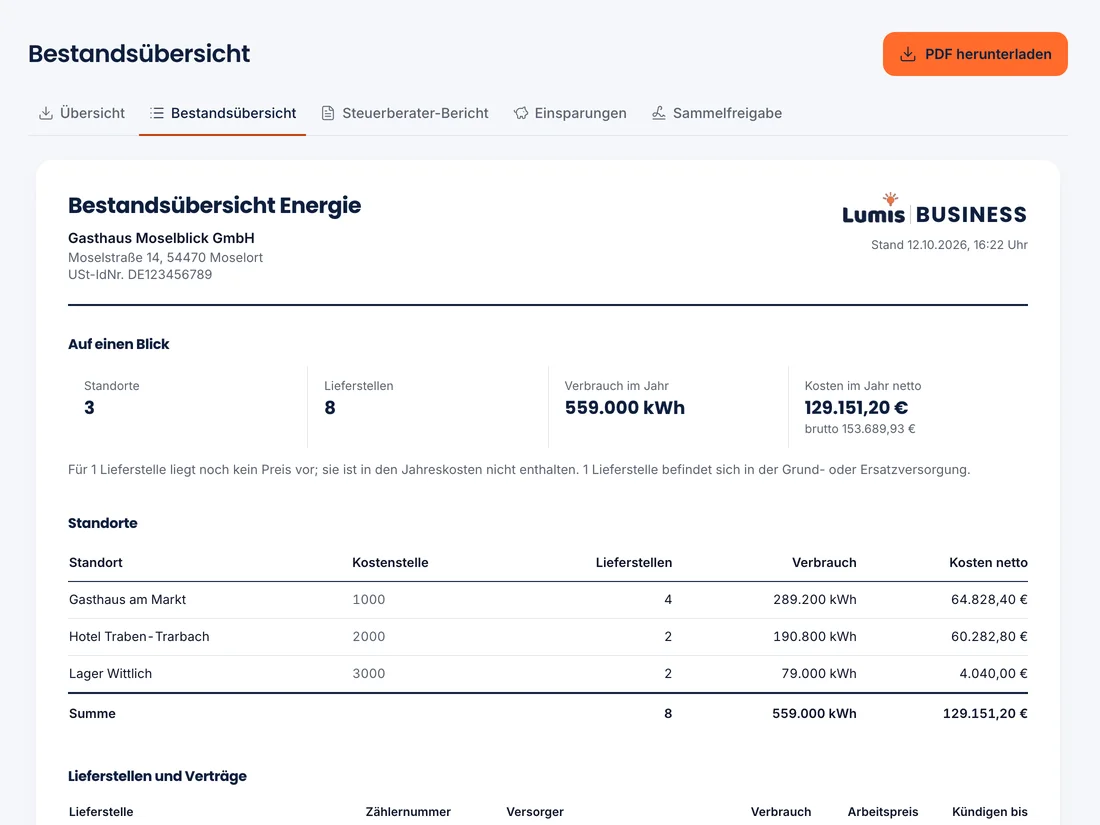Click the list icon beside Bestandsübersicht
Screen dimensions: 1100x825
click(x=156, y=113)
